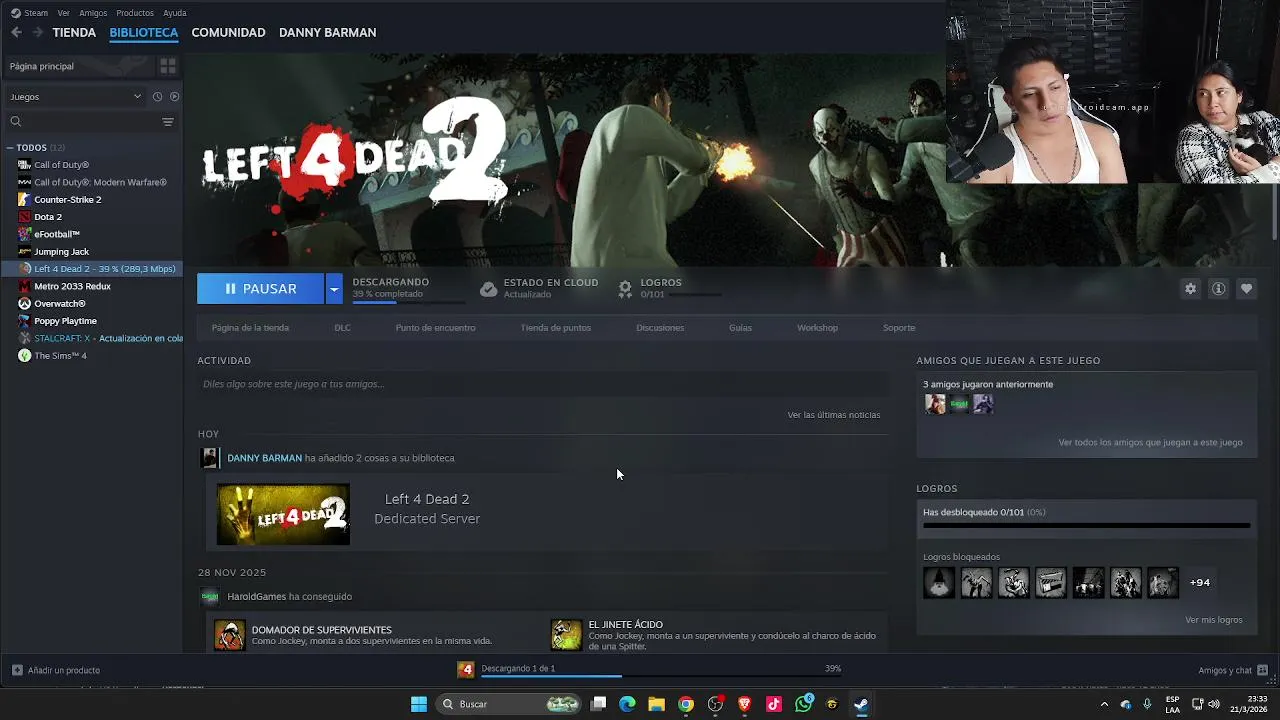Open Windows Start menu
The height and width of the screenshot is (720, 1280).
(419, 704)
